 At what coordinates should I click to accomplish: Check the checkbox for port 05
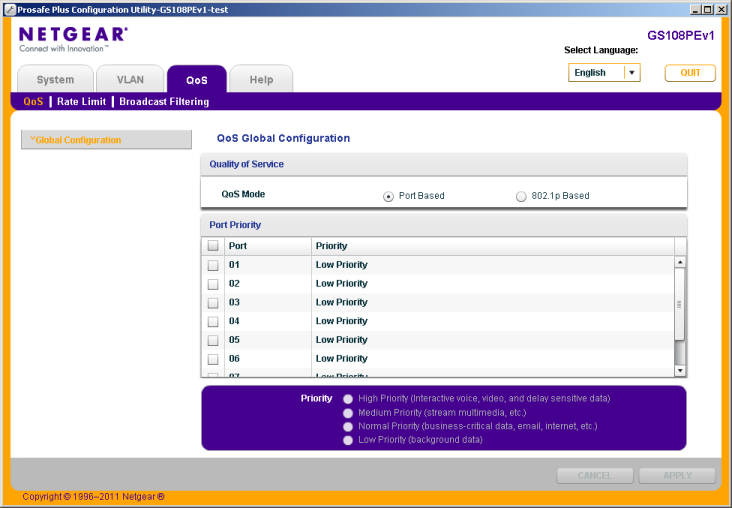click(x=213, y=340)
